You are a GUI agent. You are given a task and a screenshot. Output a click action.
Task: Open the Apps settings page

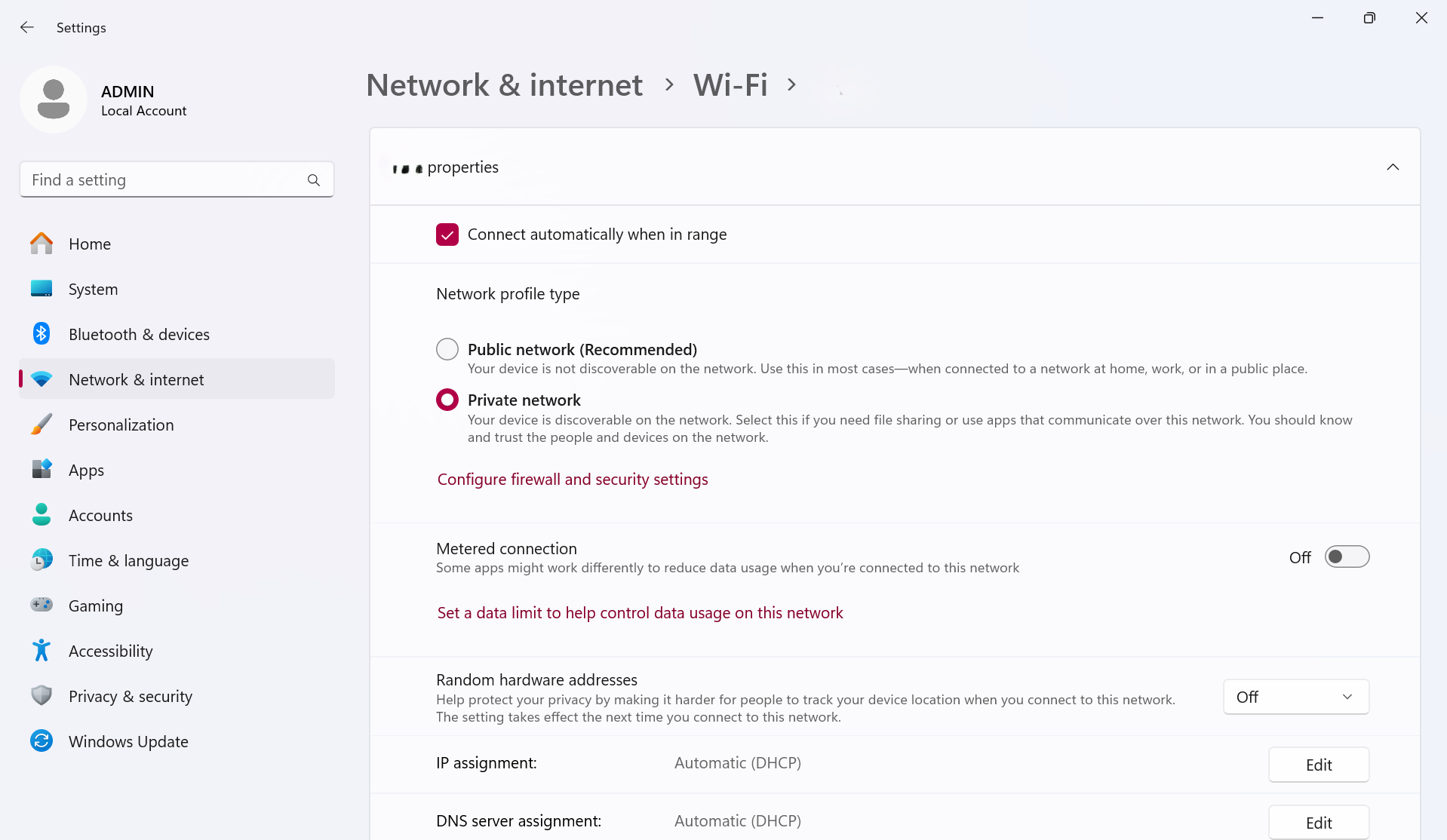pos(86,470)
